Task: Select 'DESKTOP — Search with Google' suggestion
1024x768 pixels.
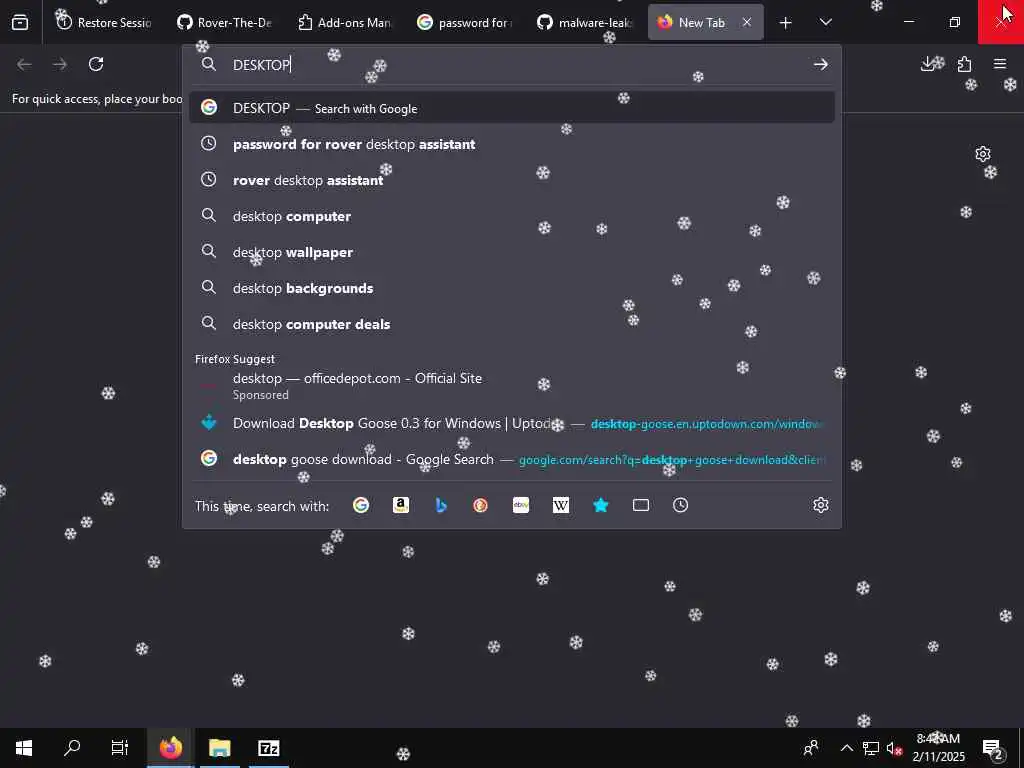Action: coord(512,108)
